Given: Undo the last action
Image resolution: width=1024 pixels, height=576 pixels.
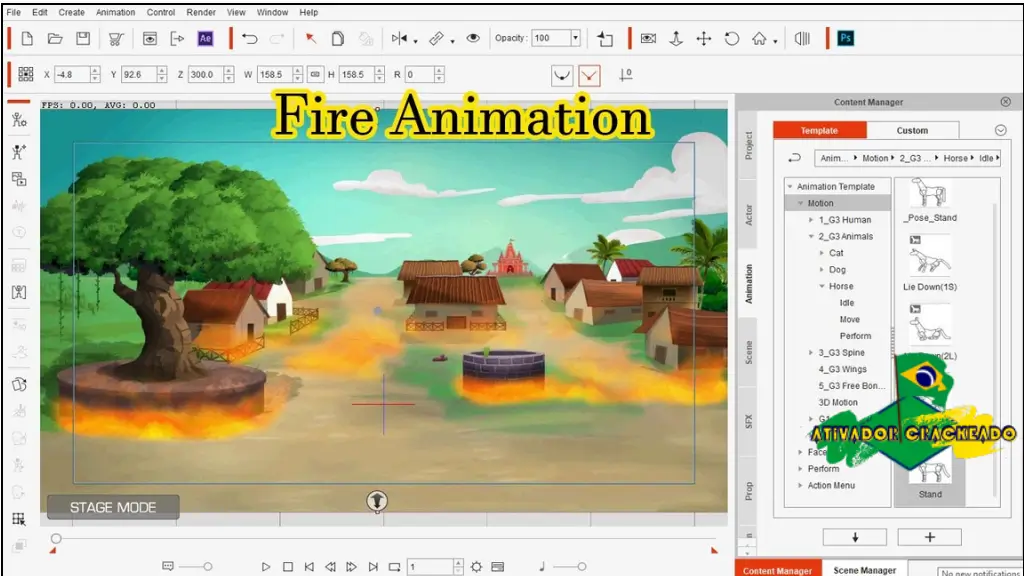Looking at the screenshot, I should pos(249,39).
